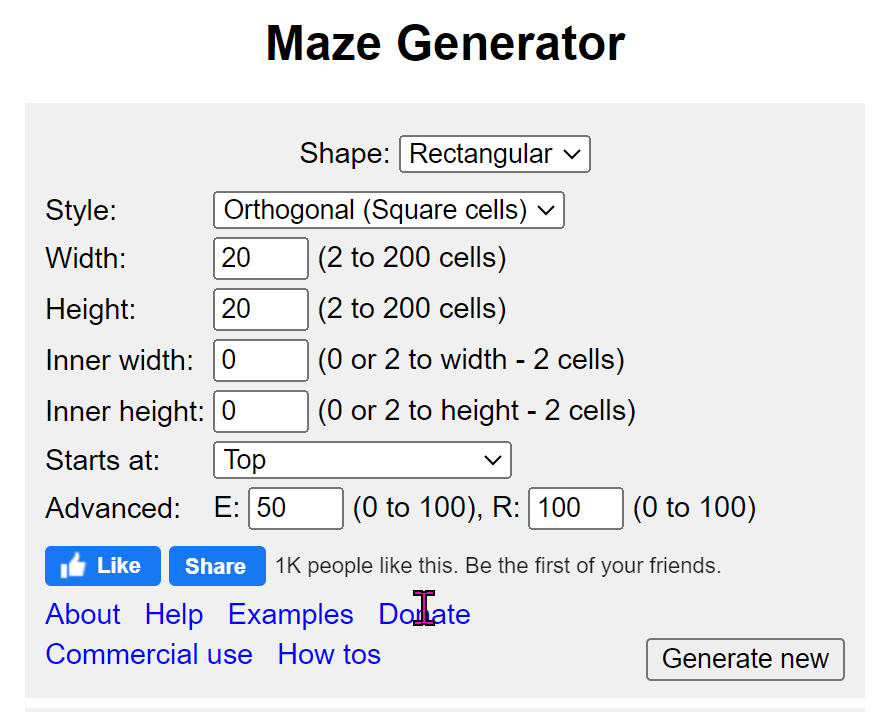Focus the Inner height field
888x712 pixels.
pos(261,411)
